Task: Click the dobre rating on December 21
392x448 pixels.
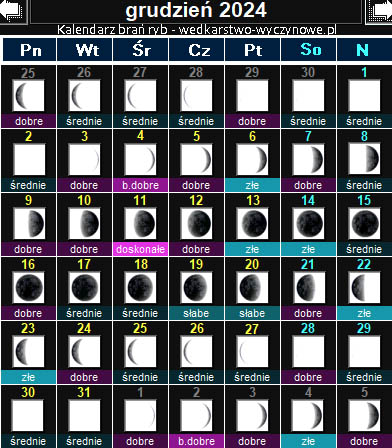Action: pos(308,313)
